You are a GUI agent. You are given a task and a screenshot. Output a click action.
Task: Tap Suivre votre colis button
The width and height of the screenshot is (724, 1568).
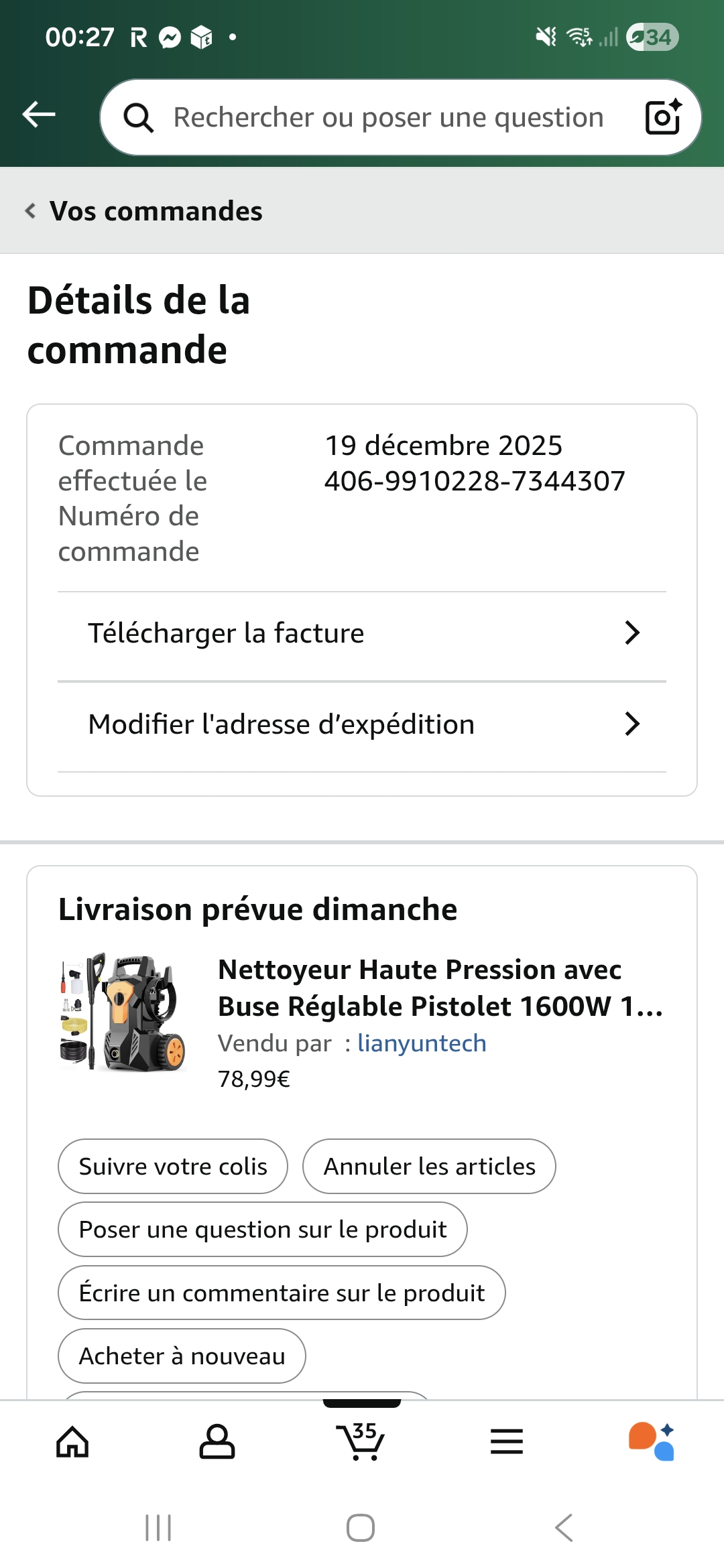pyautogui.click(x=173, y=1166)
